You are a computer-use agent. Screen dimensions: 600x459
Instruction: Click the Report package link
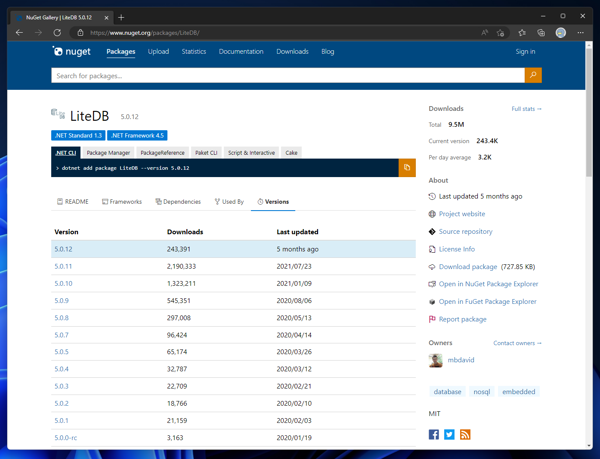click(x=462, y=319)
